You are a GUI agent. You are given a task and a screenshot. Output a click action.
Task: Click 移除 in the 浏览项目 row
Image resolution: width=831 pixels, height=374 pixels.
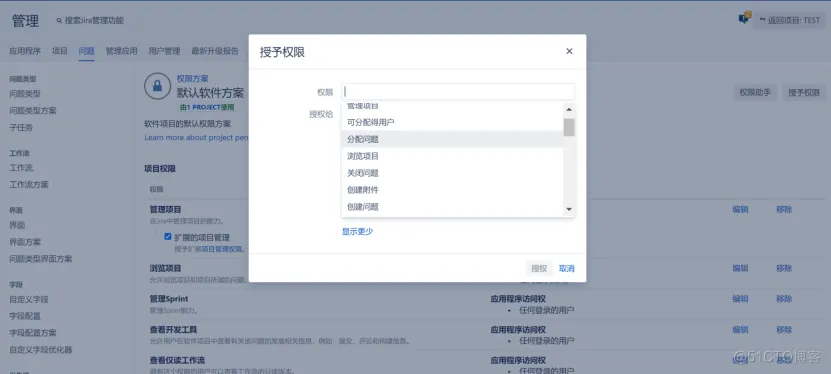[784, 268]
